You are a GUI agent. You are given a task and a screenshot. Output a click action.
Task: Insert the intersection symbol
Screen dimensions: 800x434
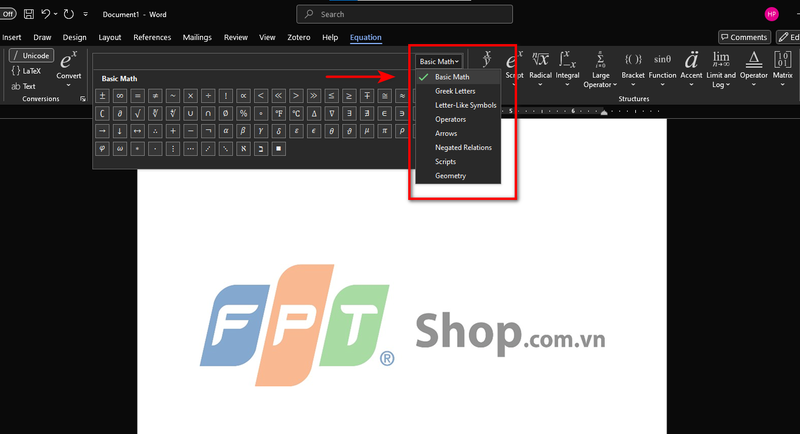(208, 113)
